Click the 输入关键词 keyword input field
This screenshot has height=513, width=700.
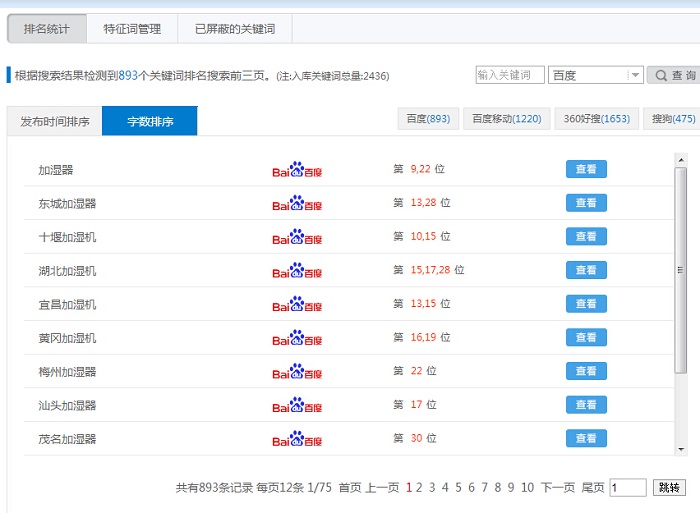(x=510, y=75)
